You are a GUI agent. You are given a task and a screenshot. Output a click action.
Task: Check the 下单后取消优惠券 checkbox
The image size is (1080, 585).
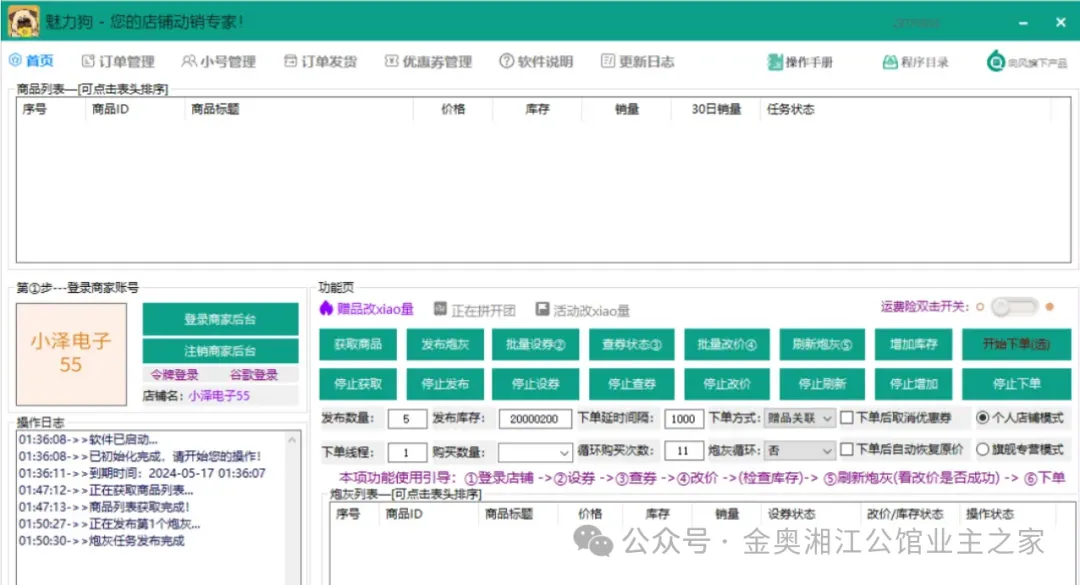[x=847, y=418]
